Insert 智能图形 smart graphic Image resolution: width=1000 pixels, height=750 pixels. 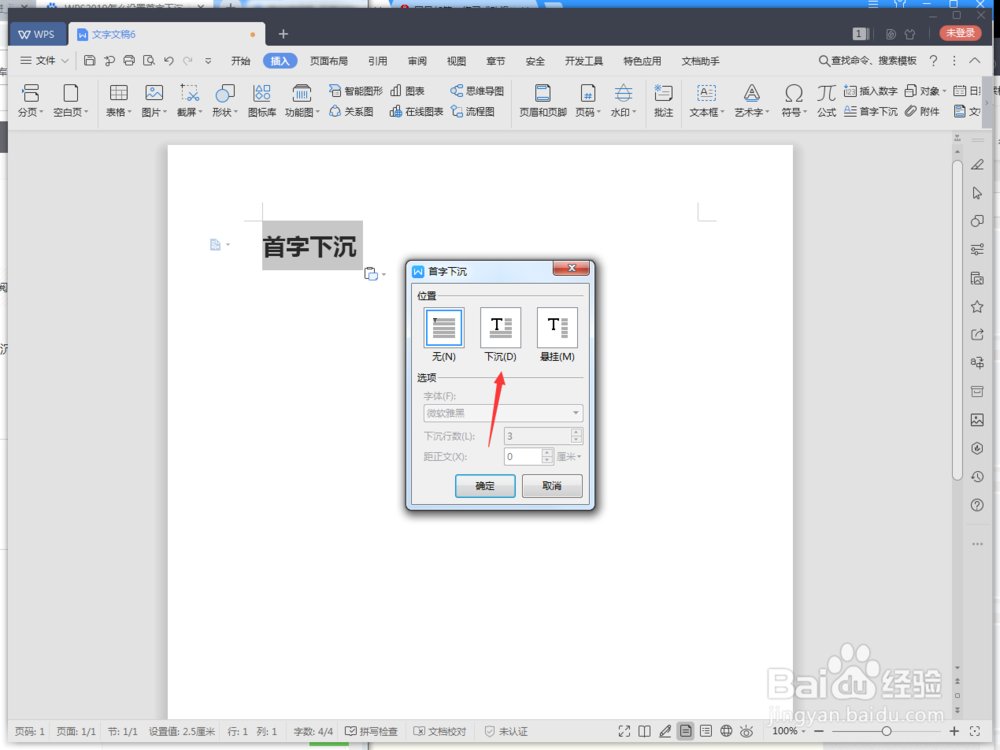point(356,91)
